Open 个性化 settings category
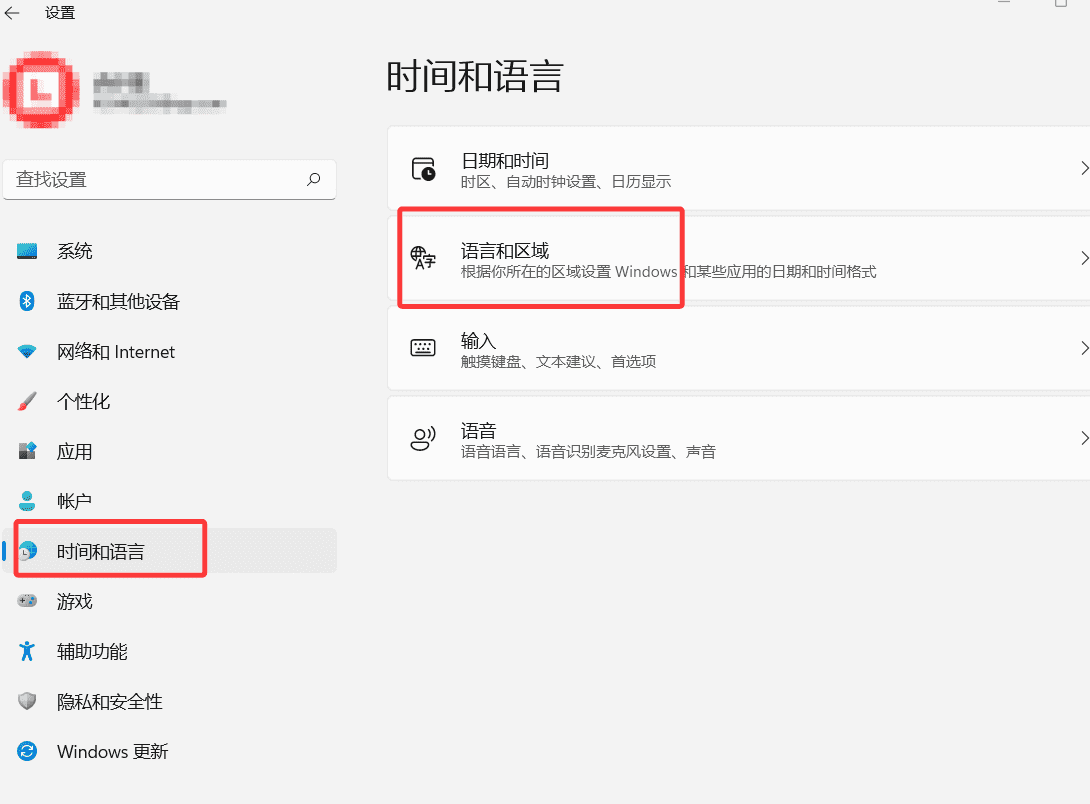 [x=170, y=401]
